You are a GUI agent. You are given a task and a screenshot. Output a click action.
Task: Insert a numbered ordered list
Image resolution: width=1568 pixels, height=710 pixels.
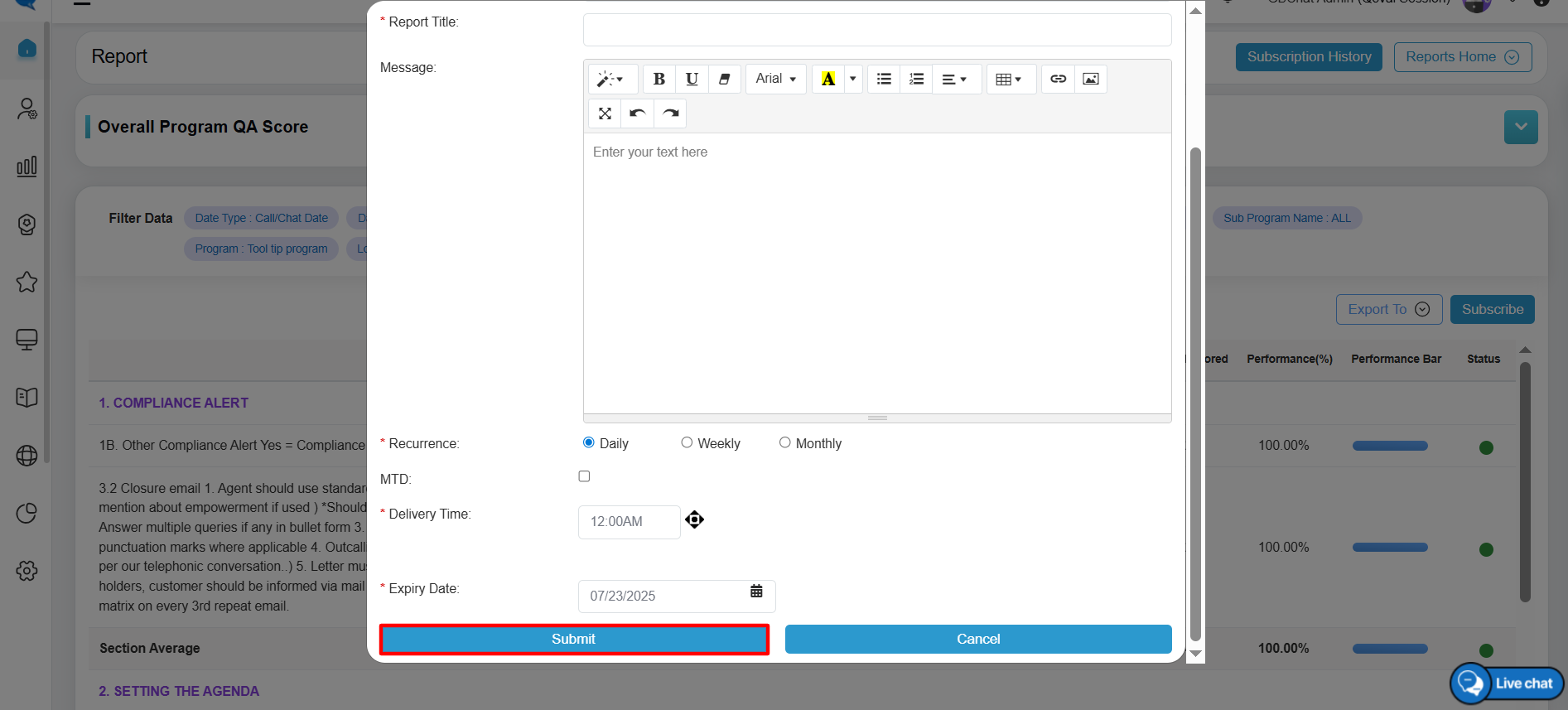coord(916,79)
